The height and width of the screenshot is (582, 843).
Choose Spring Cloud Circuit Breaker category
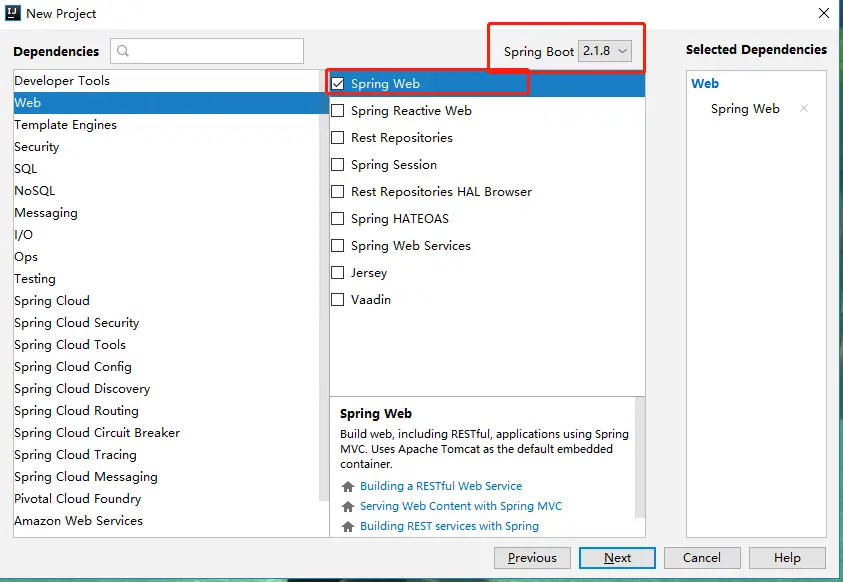tap(166, 433)
